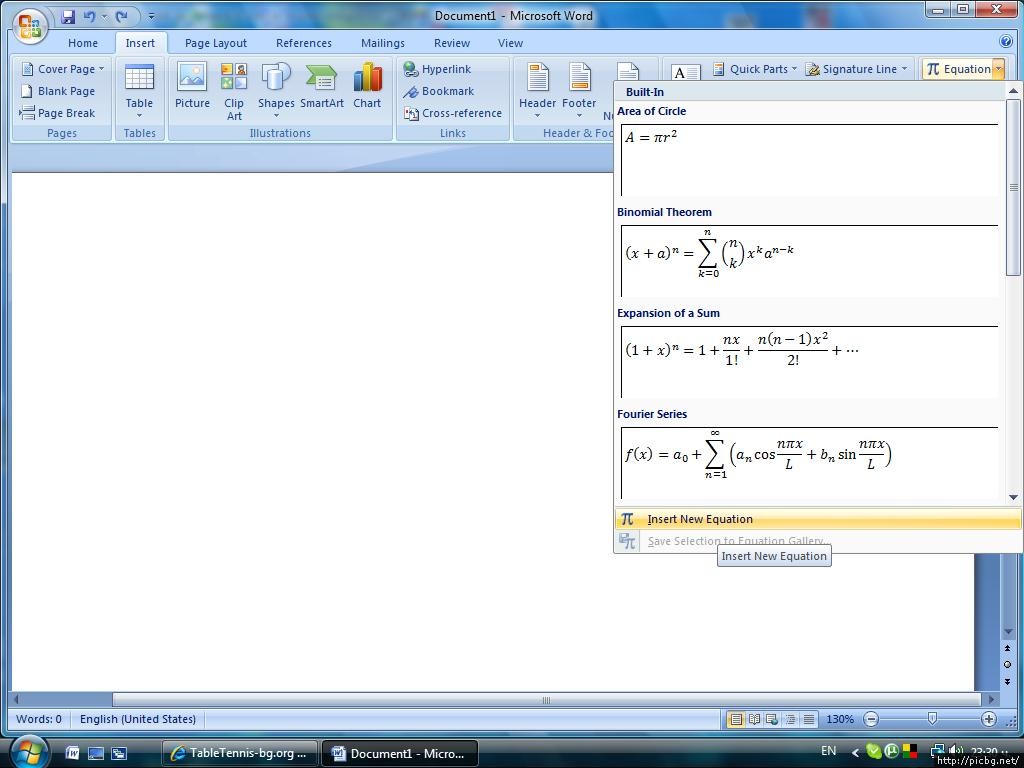Redo the last action
1024x768 pixels.
(x=121, y=16)
